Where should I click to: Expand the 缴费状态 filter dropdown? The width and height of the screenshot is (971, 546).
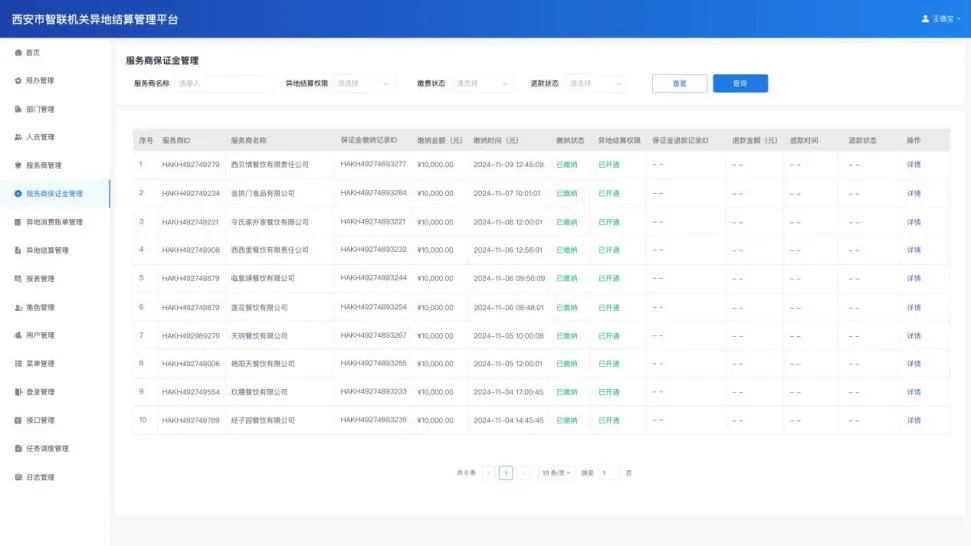click(x=483, y=84)
